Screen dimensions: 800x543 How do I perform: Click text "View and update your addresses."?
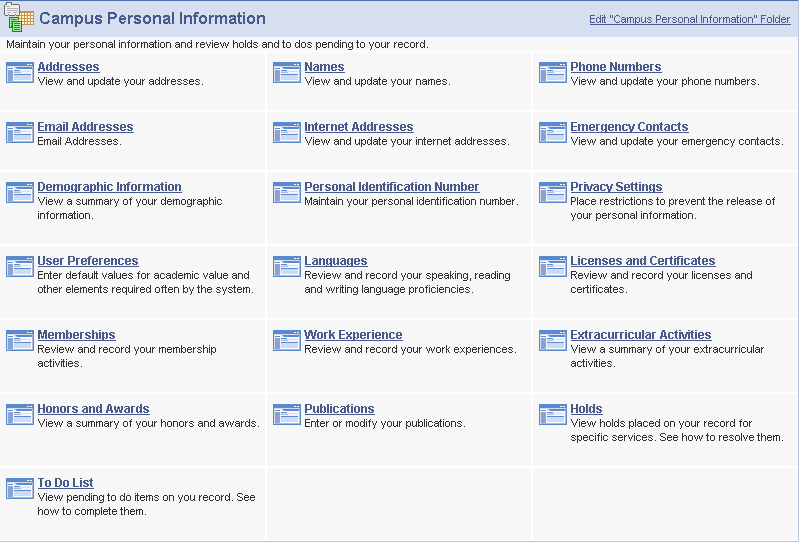click(x=120, y=81)
